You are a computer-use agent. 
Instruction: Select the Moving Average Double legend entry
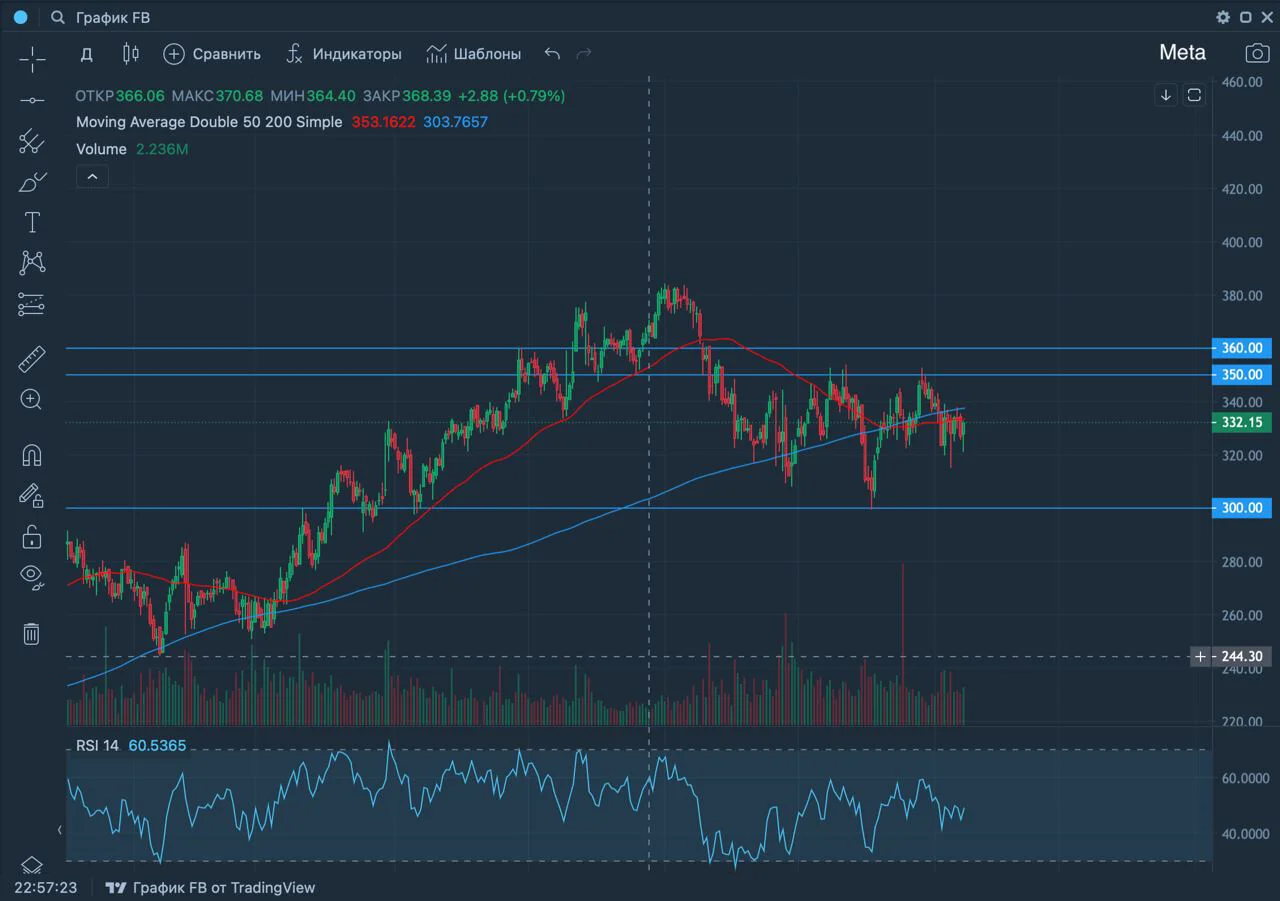click(209, 122)
